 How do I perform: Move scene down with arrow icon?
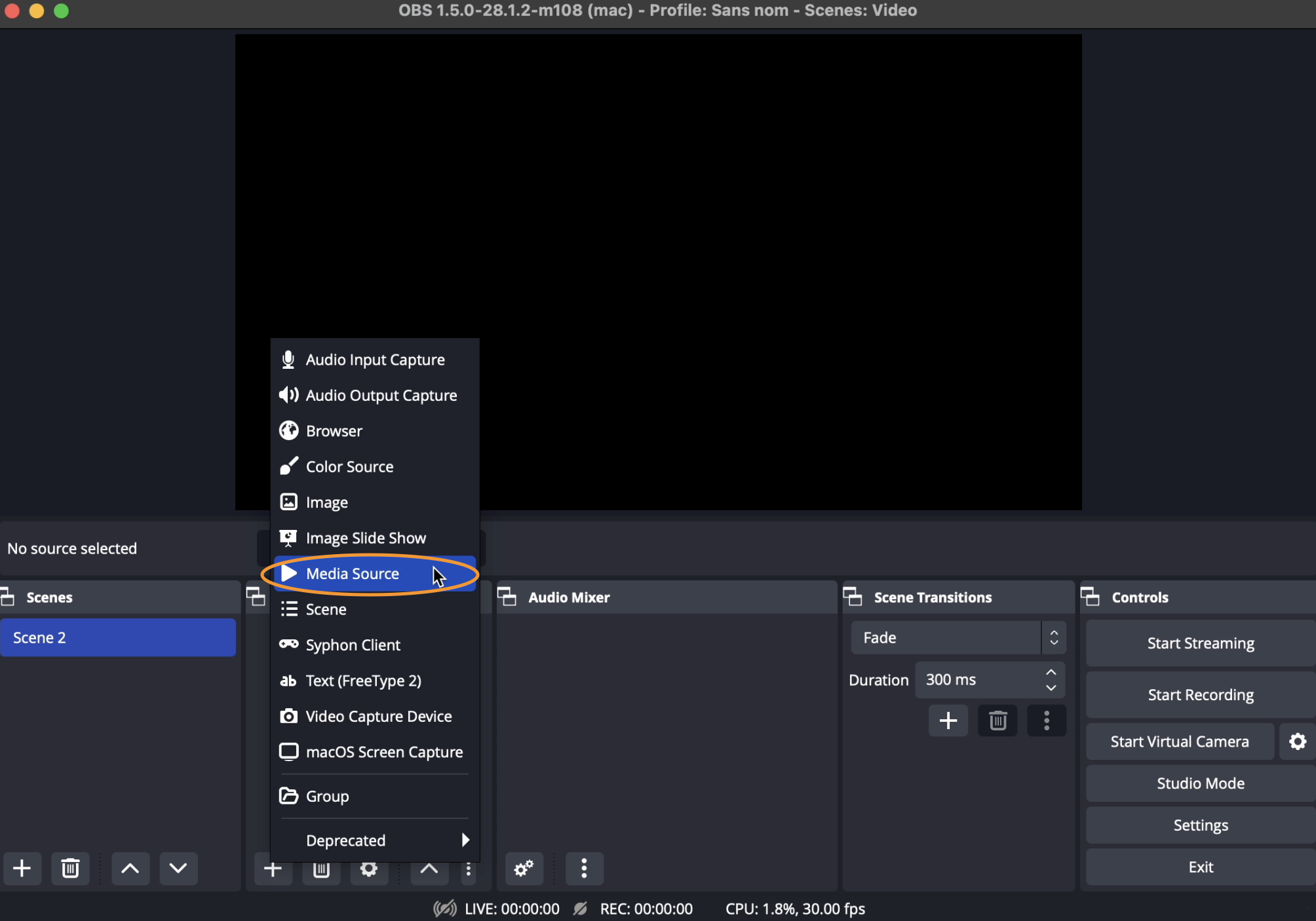[x=178, y=869]
